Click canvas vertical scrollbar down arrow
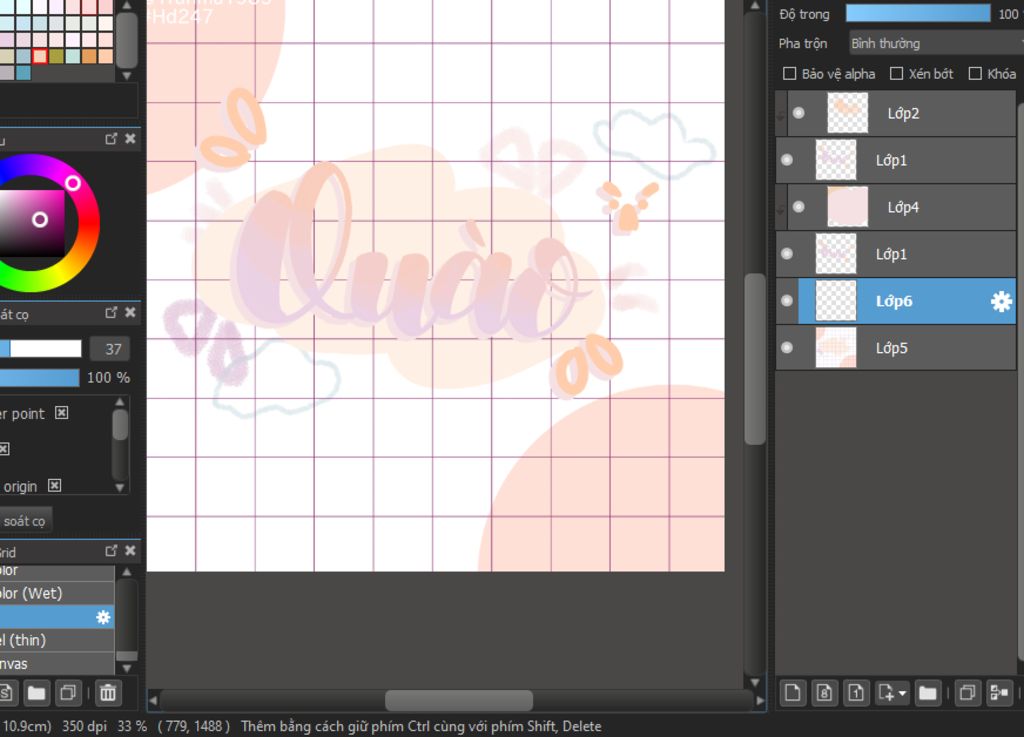The image size is (1024, 737). pyautogui.click(x=755, y=683)
